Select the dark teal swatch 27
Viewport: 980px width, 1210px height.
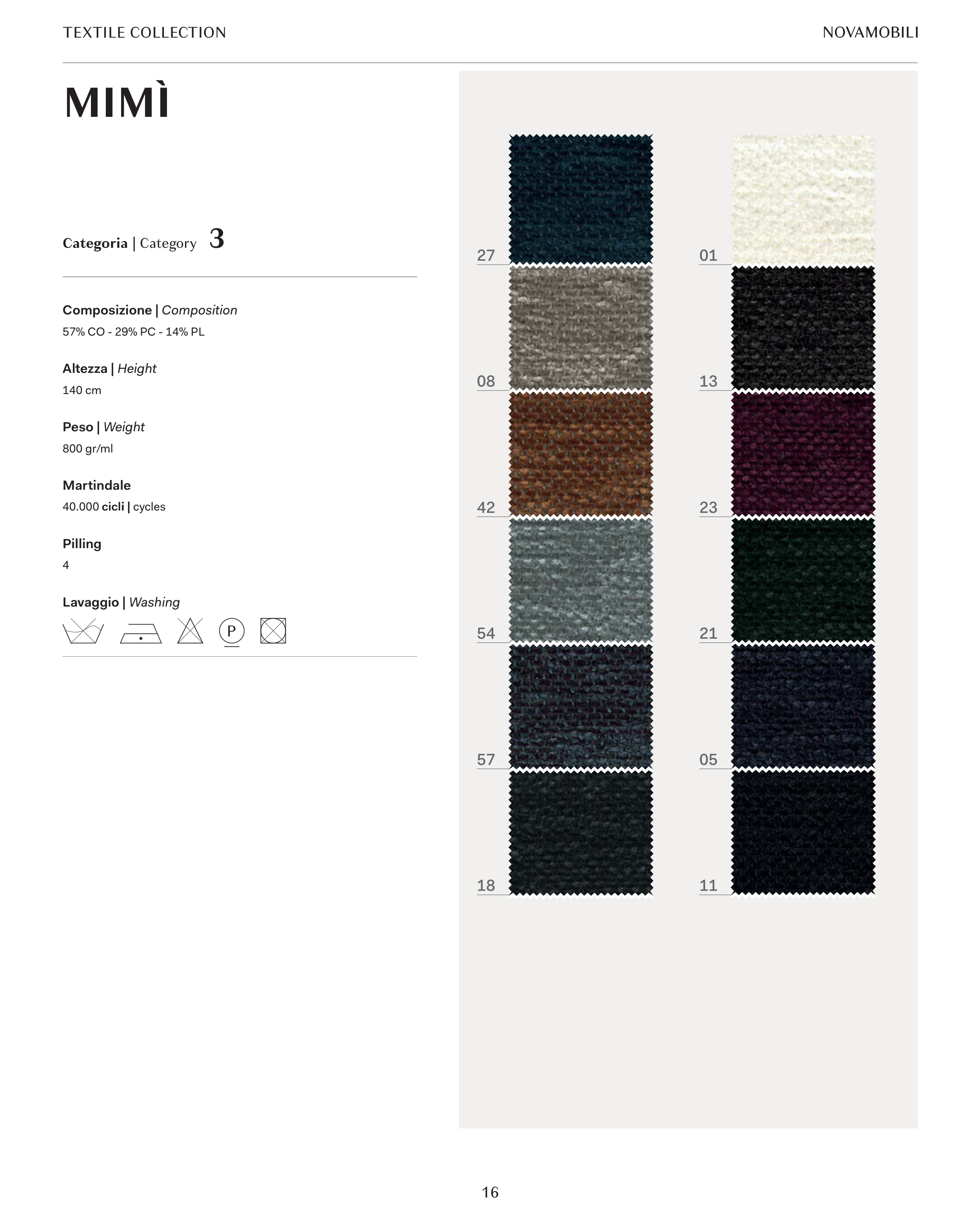pyautogui.click(x=581, y=199)
